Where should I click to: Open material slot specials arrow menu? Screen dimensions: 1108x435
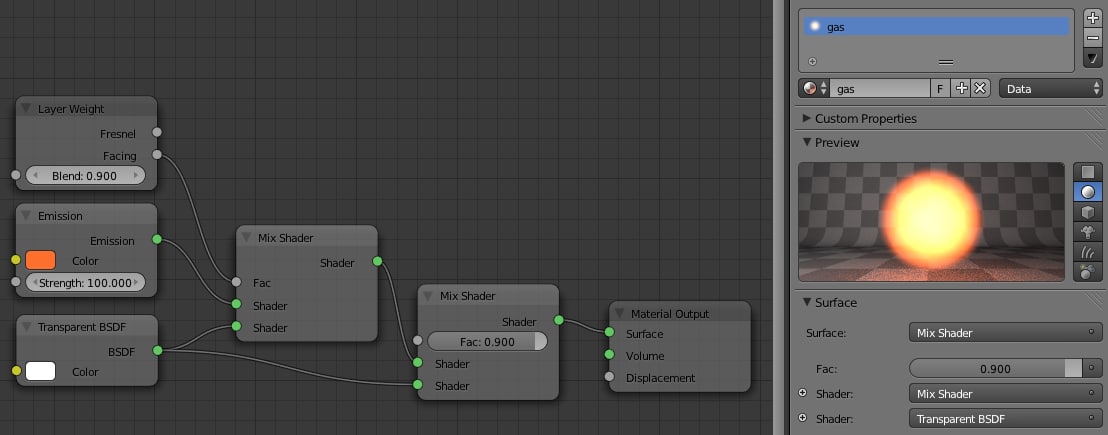1092,59
